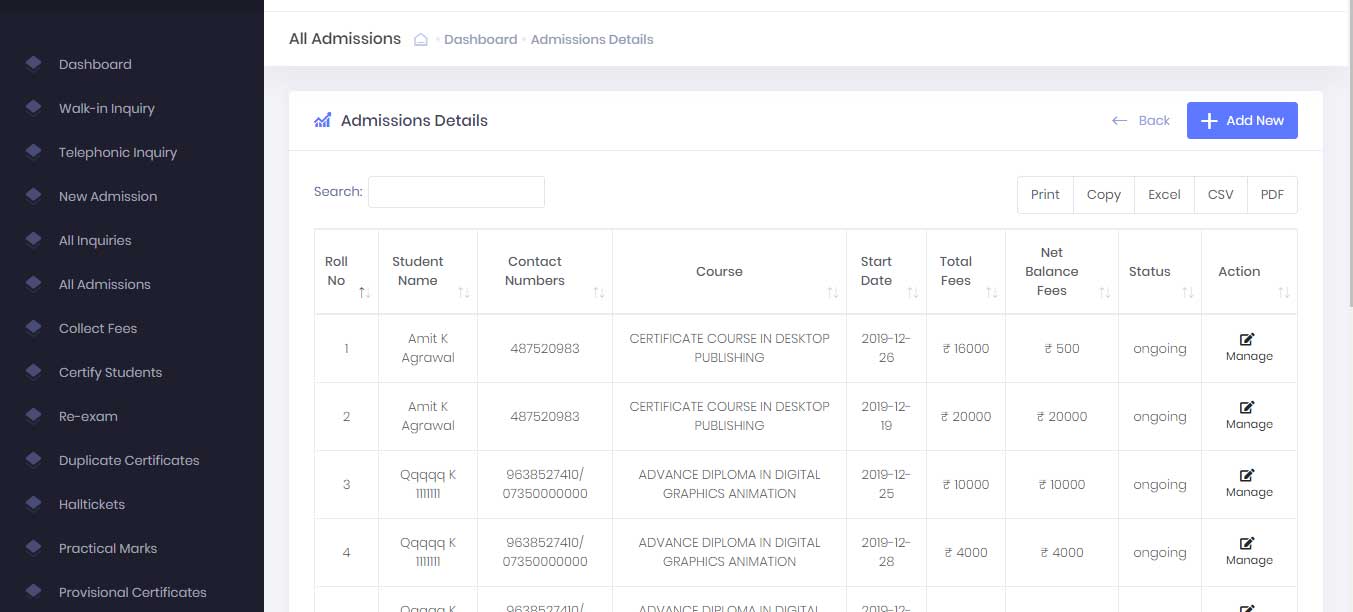Click the diamond icon beside Telephonic Inquiry
The height and width of the screenshot is (612, 1353).
(x=33, y=152)
